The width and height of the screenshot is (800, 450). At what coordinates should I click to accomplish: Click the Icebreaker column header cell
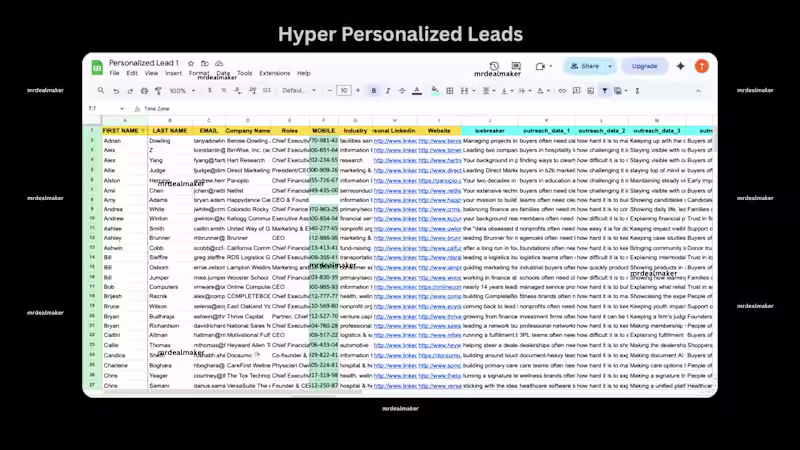pyautogui.click(x=490, y=131)
